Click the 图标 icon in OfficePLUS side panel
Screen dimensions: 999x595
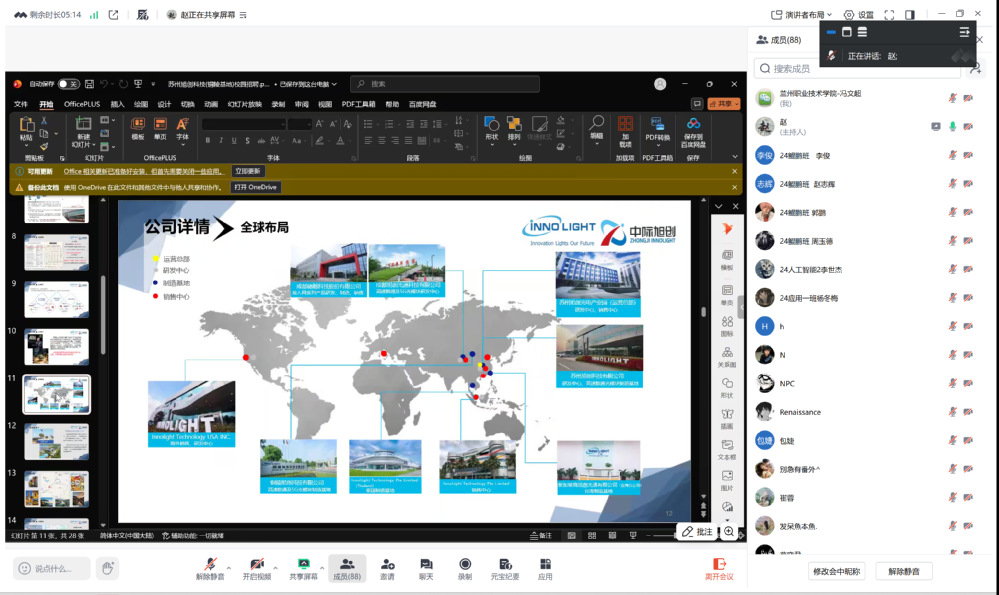pyautogui.click(x=727, y=322)
